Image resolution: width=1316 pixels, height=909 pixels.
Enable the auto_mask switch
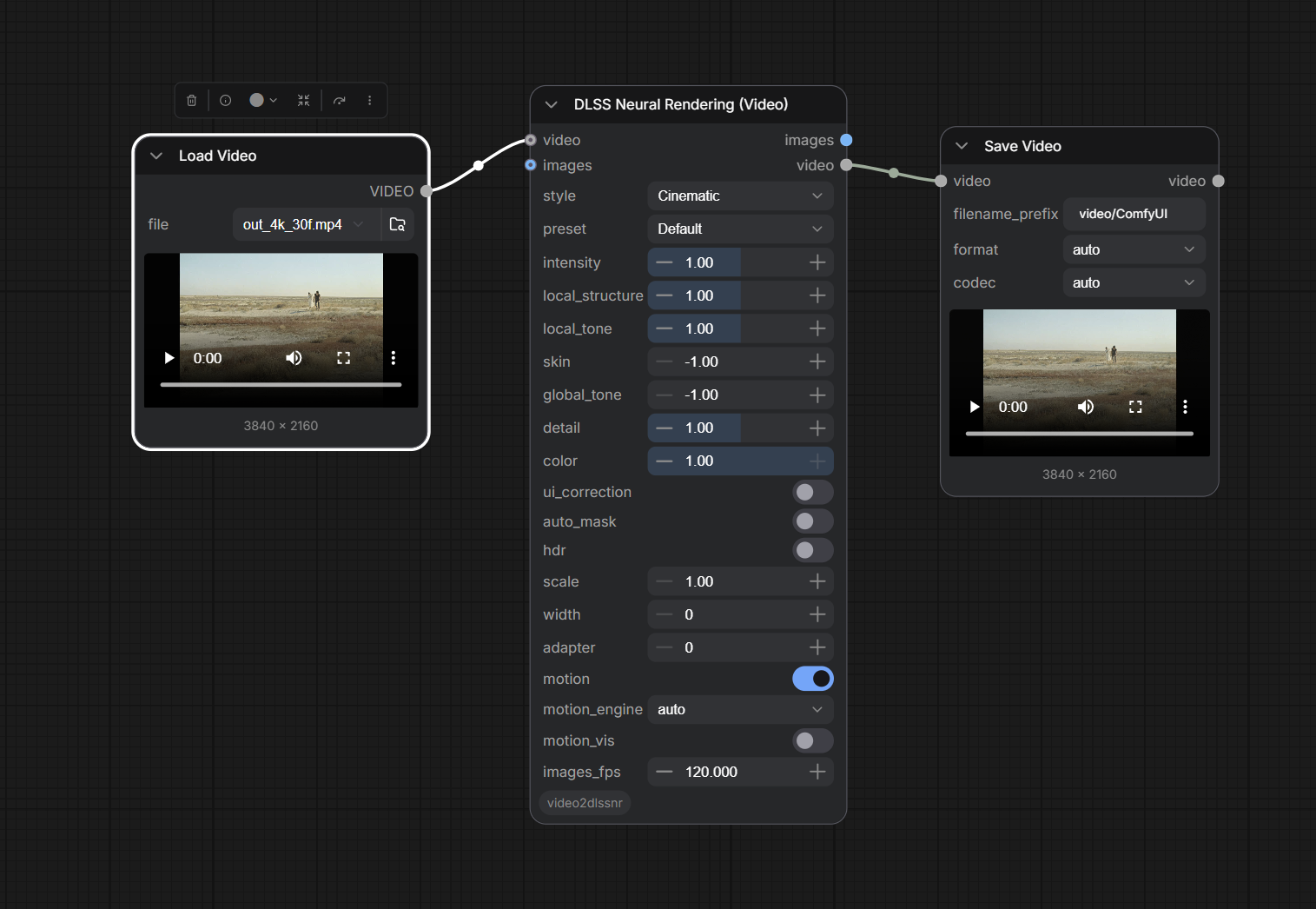[812, 521]
